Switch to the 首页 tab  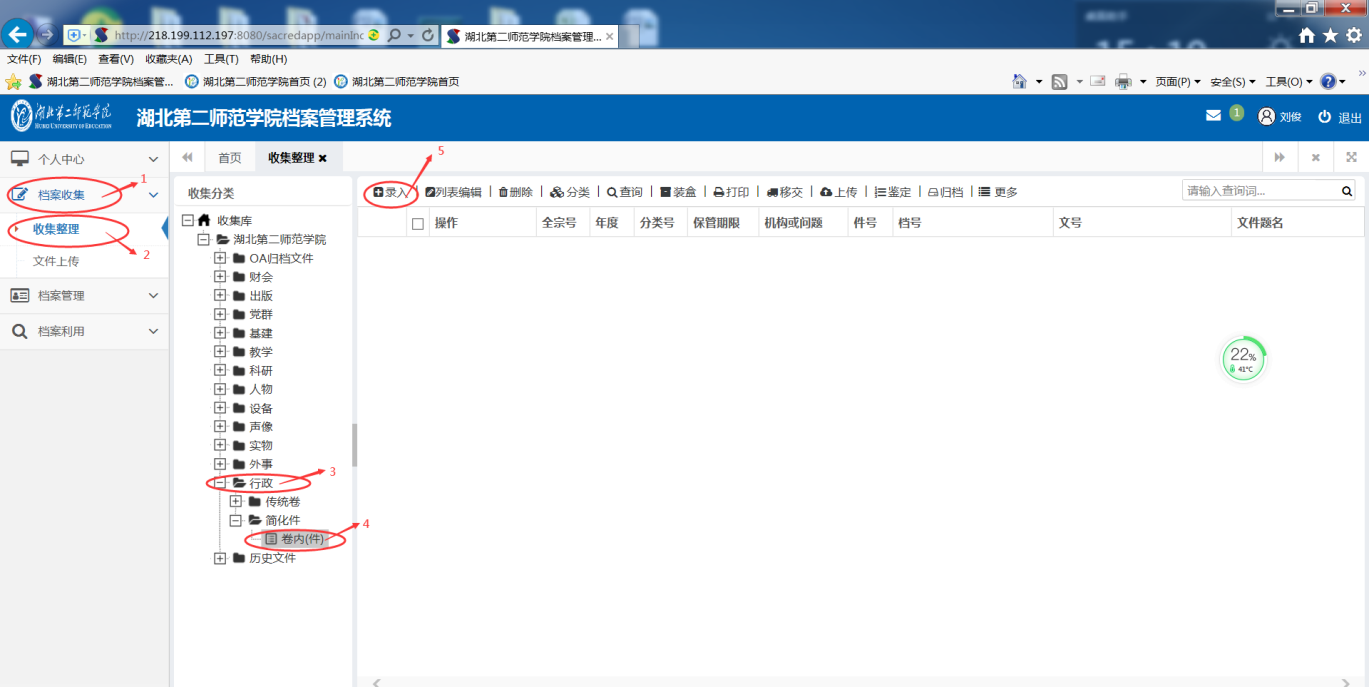230,158
